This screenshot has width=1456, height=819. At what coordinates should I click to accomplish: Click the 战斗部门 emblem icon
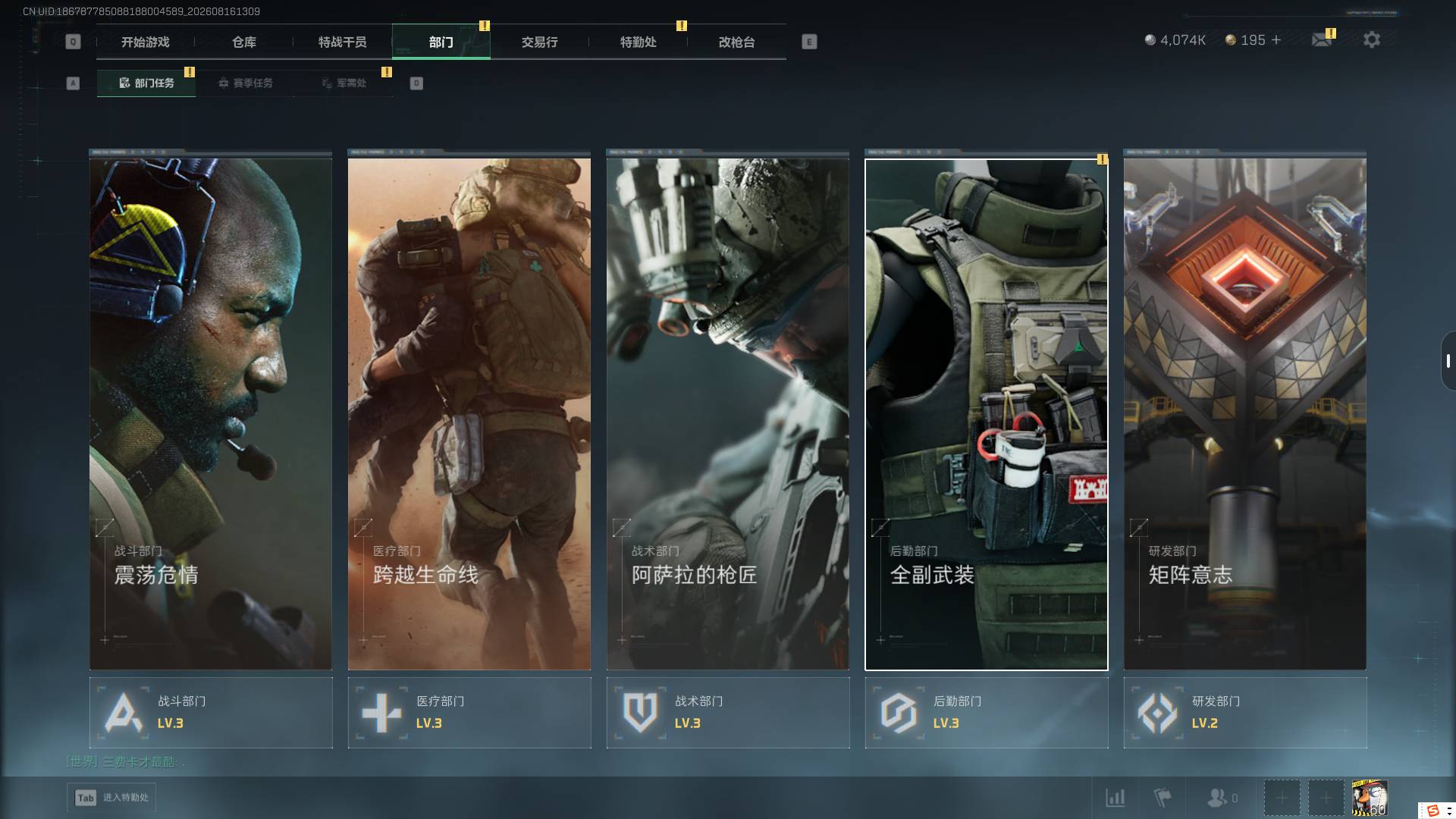[x=123, y=713]
